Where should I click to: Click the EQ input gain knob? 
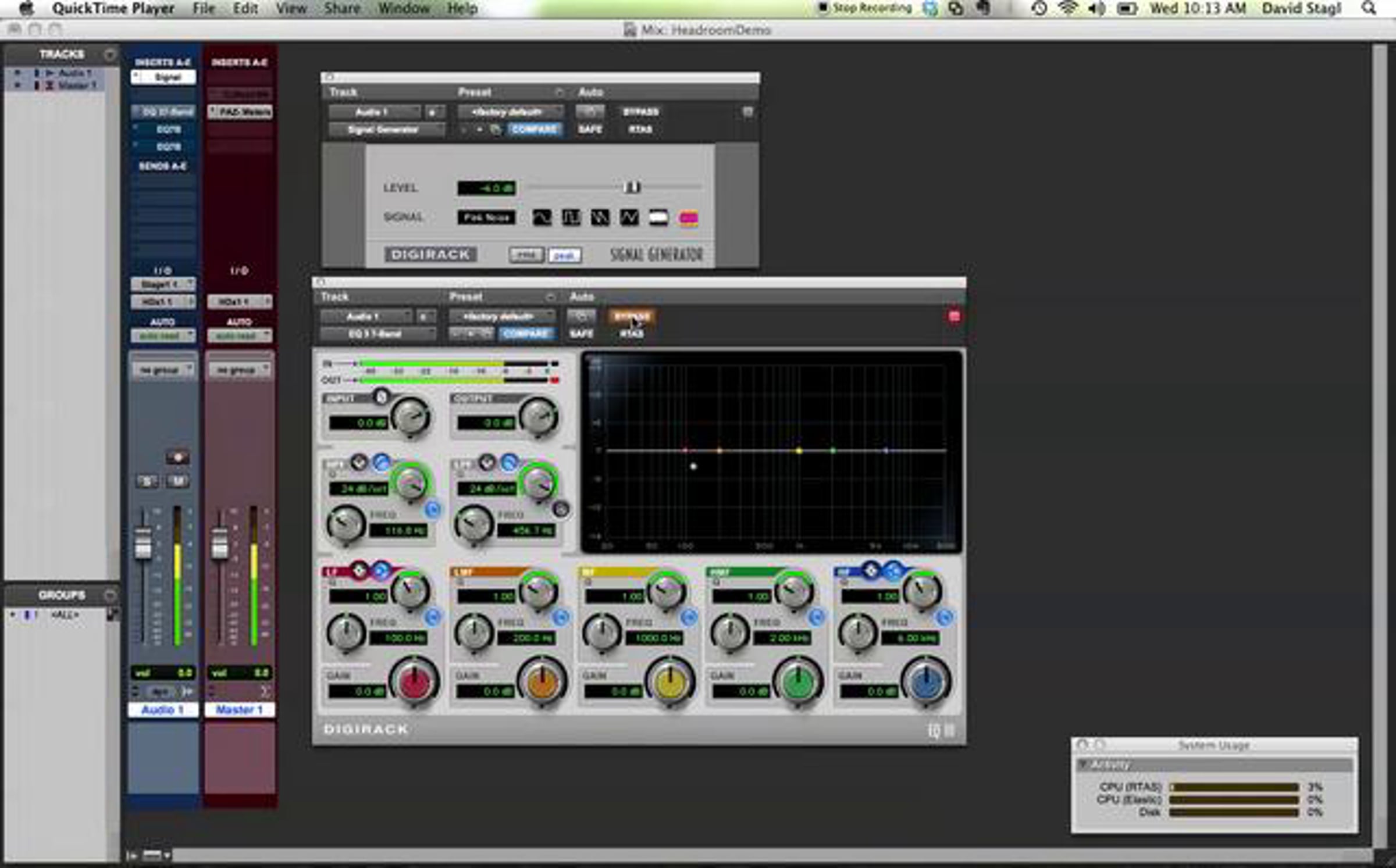point(411,417)
